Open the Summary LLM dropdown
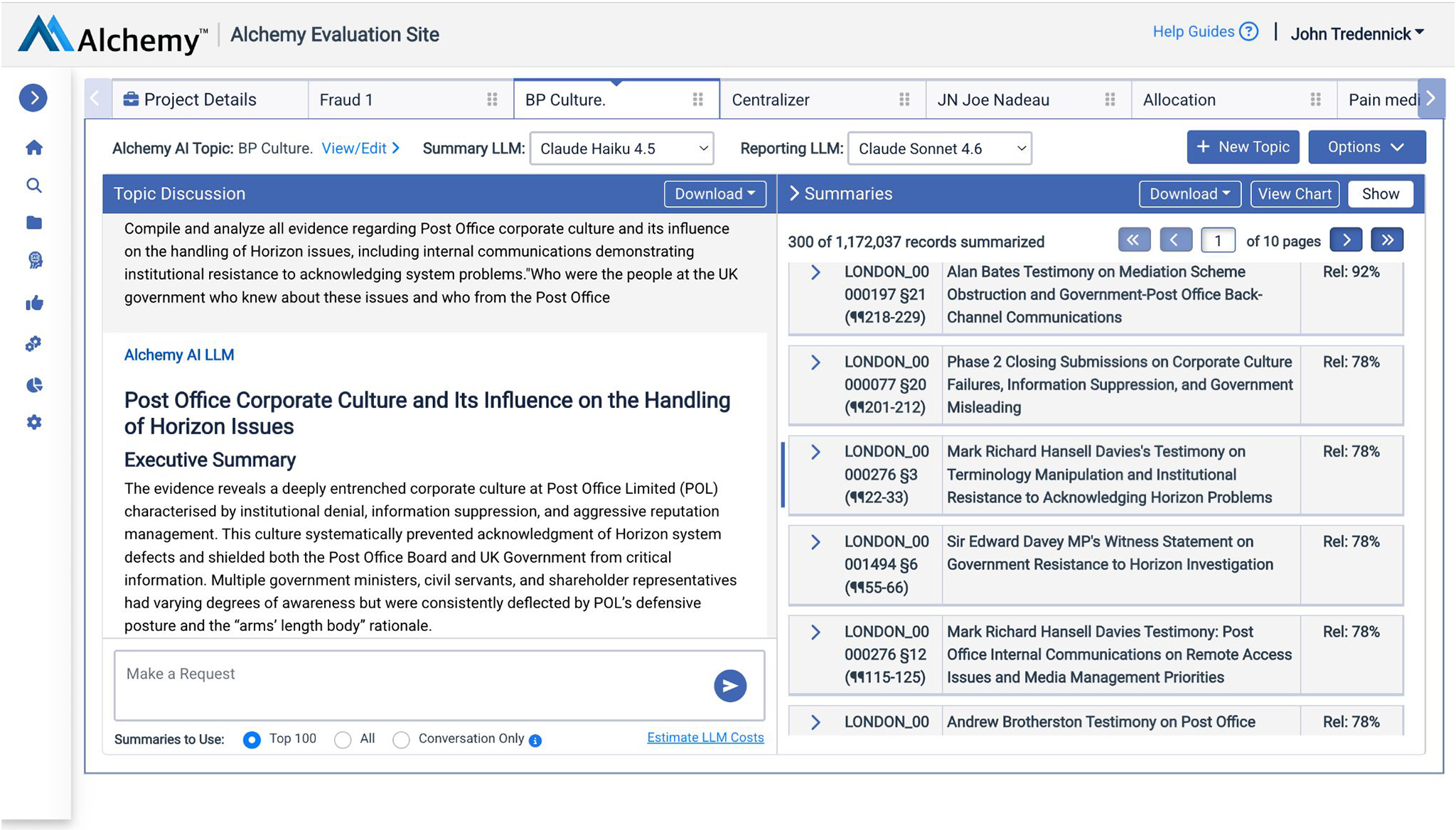The image size is (1456, 830). coord(621,149)
